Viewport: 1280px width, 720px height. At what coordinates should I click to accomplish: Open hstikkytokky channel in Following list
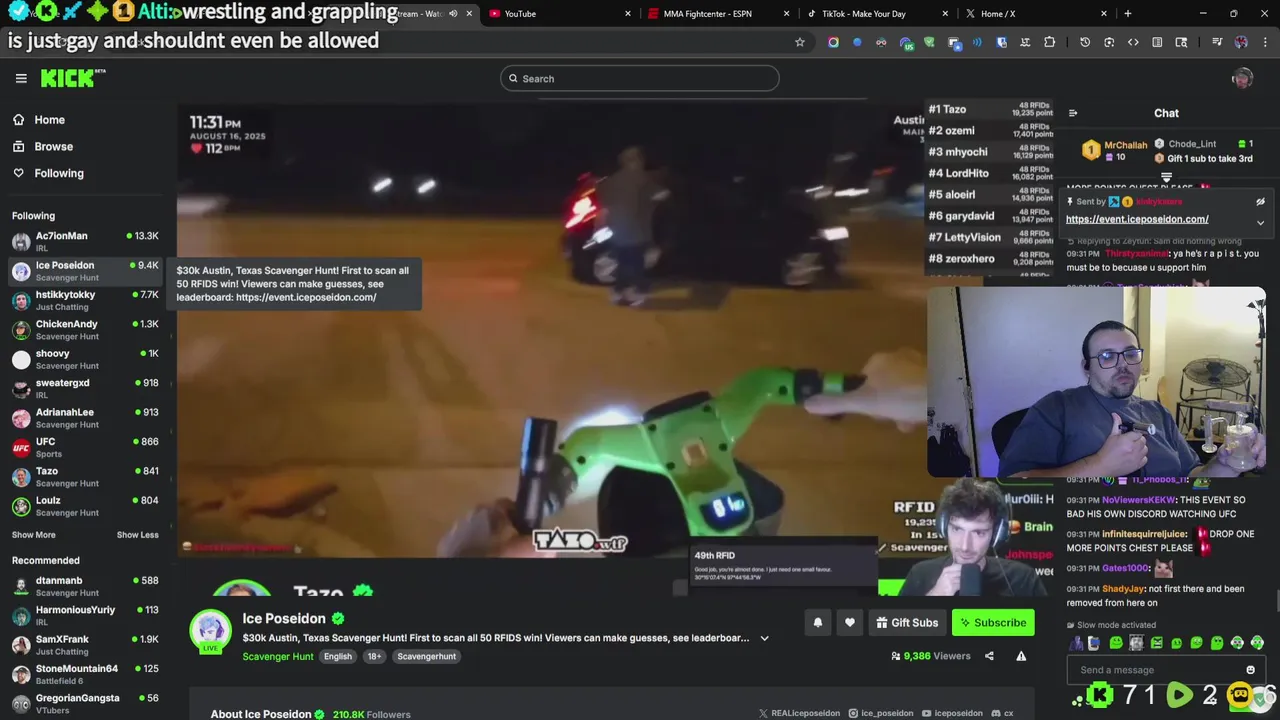(85, 300)
